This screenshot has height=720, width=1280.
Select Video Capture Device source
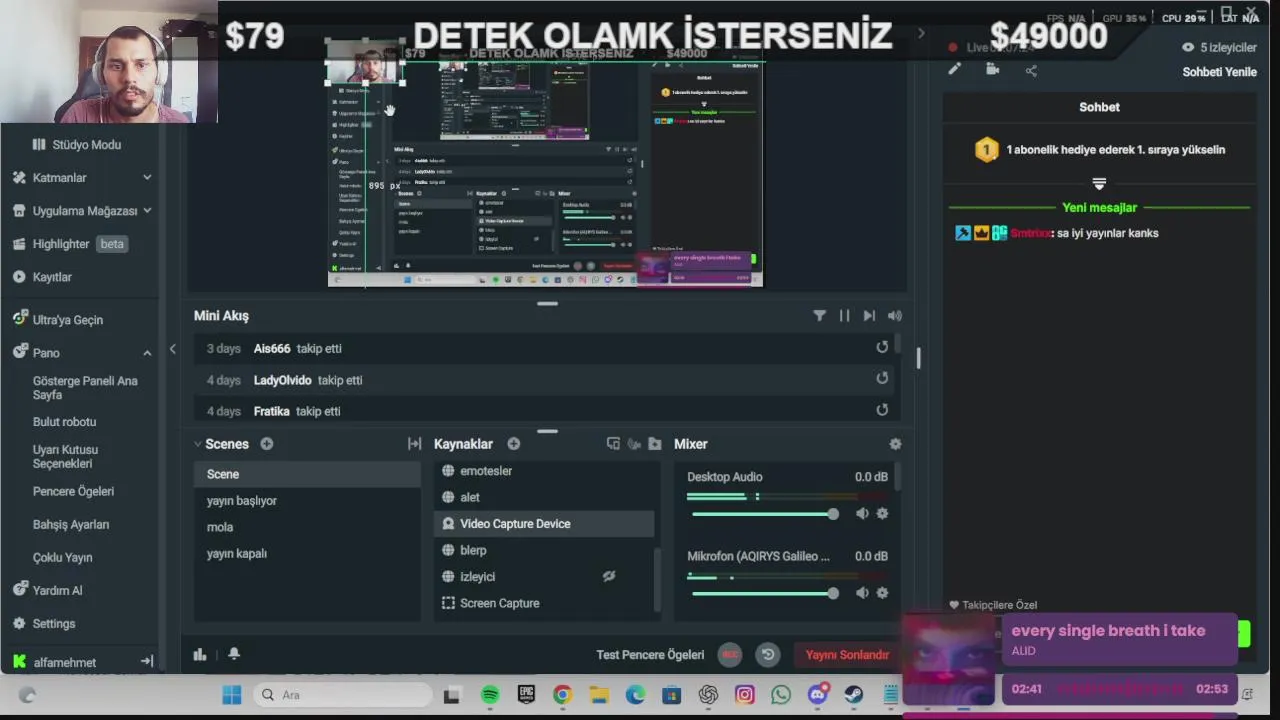point(544,524)
